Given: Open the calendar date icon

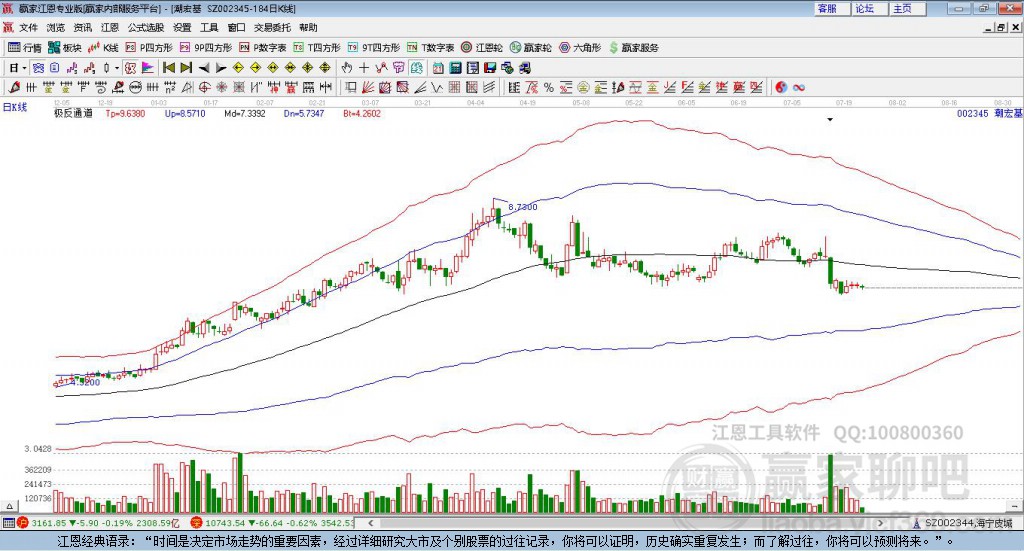Looking at the screenshot, I should [x=438, y=68].
